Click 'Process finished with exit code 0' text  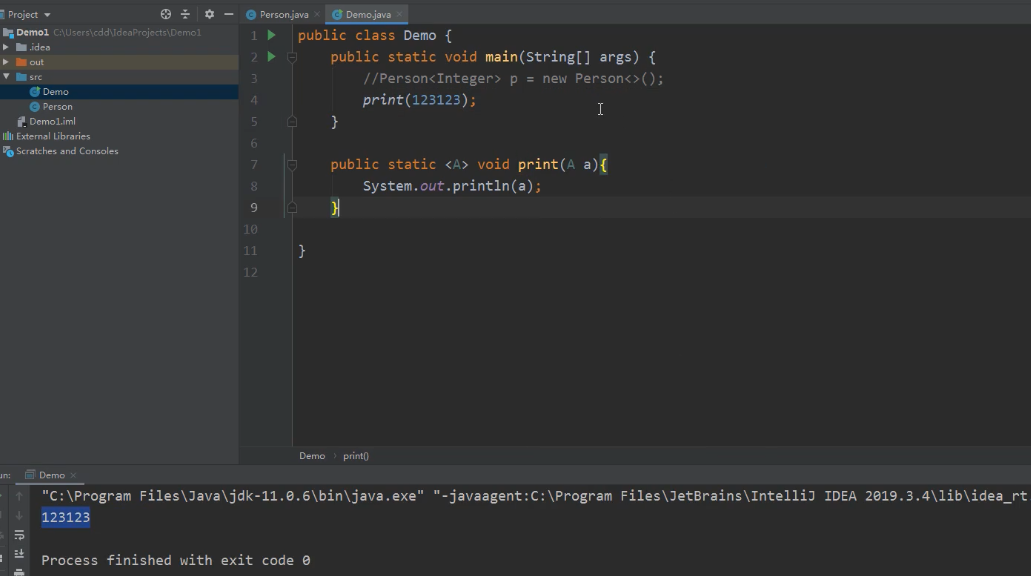click(176, 560)
